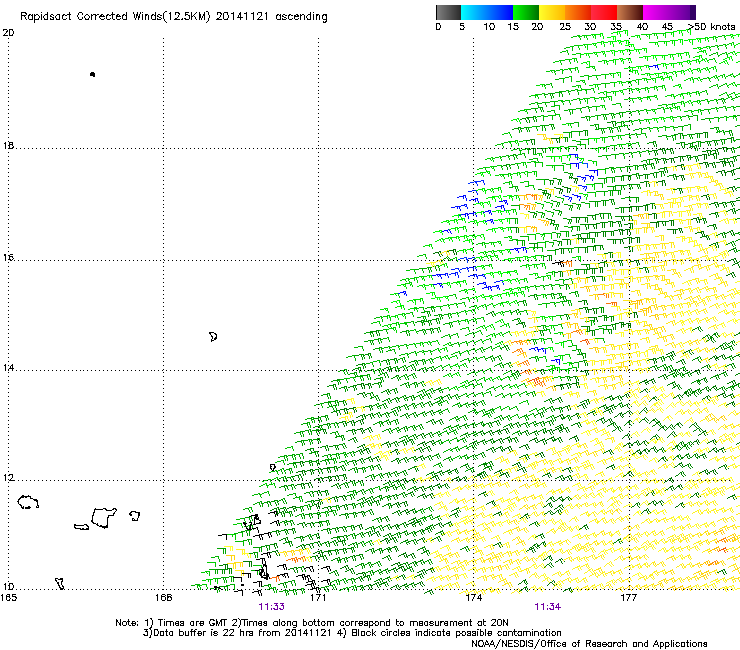This screenshot has width=740, height=650.
Task: Click the longitude label '168'
Action: tap(163, 598)
